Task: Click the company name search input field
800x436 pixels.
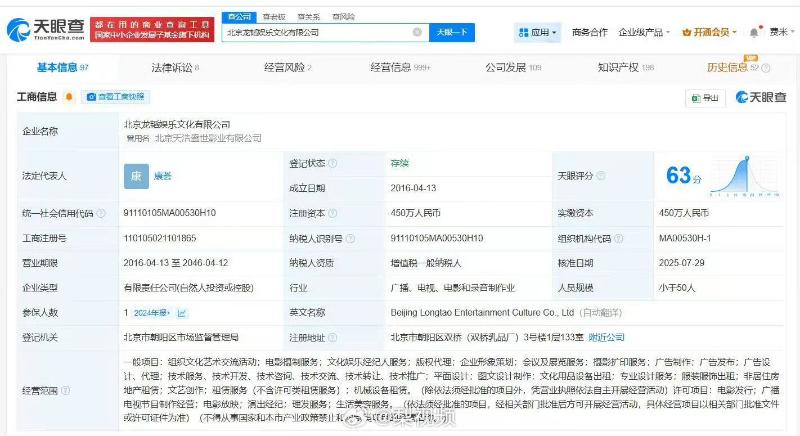Action: 315,32
